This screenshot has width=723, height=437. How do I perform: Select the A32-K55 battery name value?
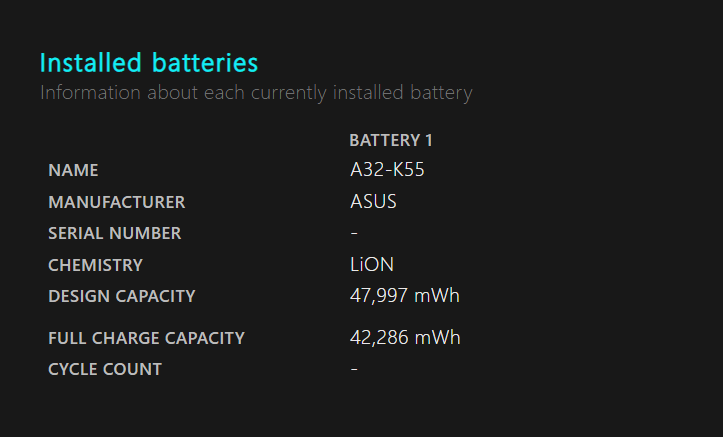tap(387, 170)
